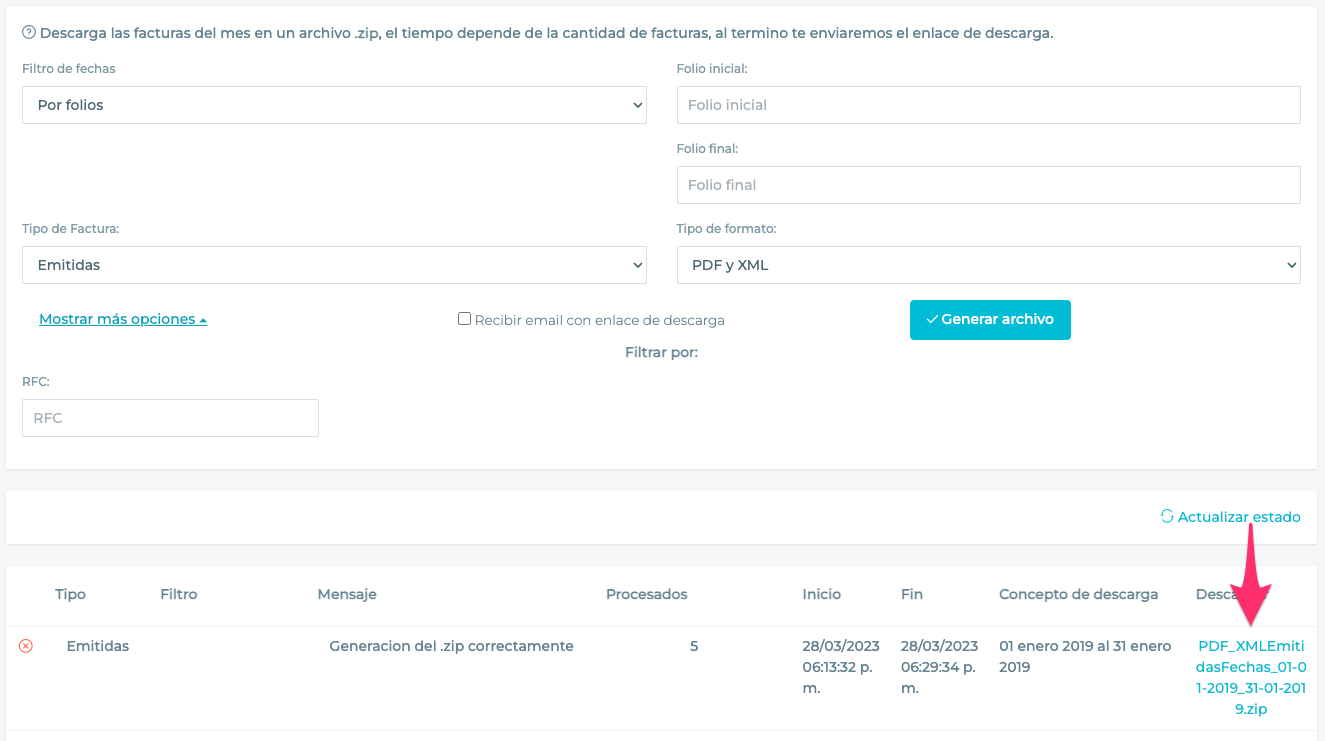Screen dimensions: 1325x741
Task: Click the 'Filtrar por:' label
Action: 661,352
